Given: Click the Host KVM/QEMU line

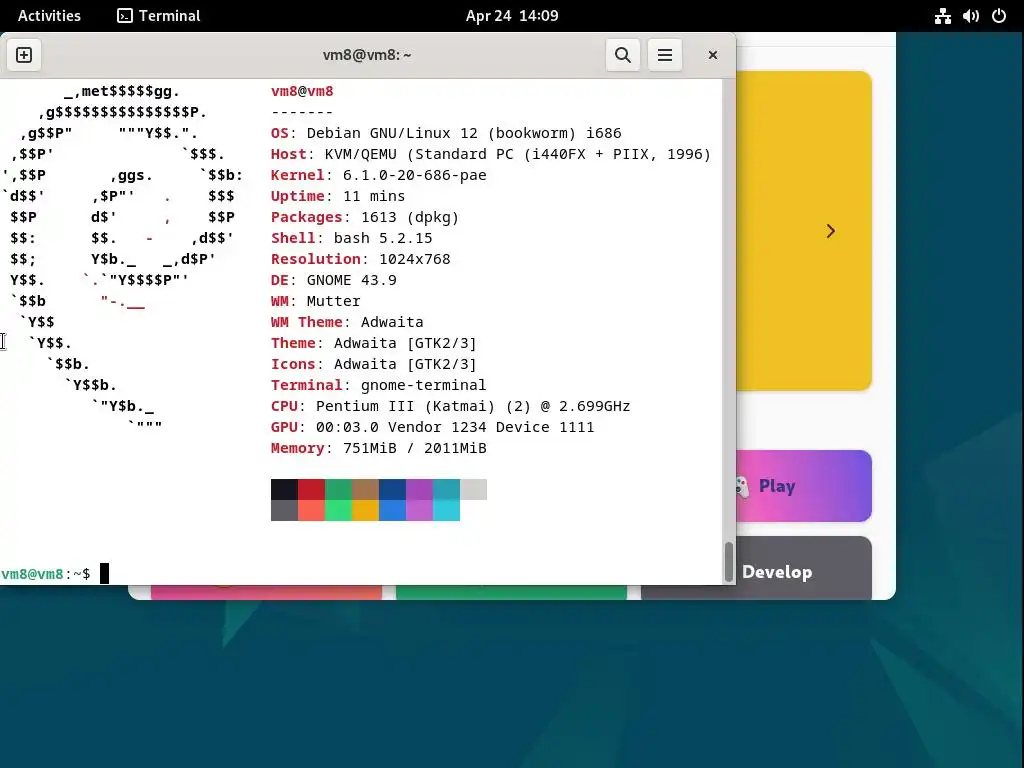Looking at the screenshot, I should tap(490, 154).
